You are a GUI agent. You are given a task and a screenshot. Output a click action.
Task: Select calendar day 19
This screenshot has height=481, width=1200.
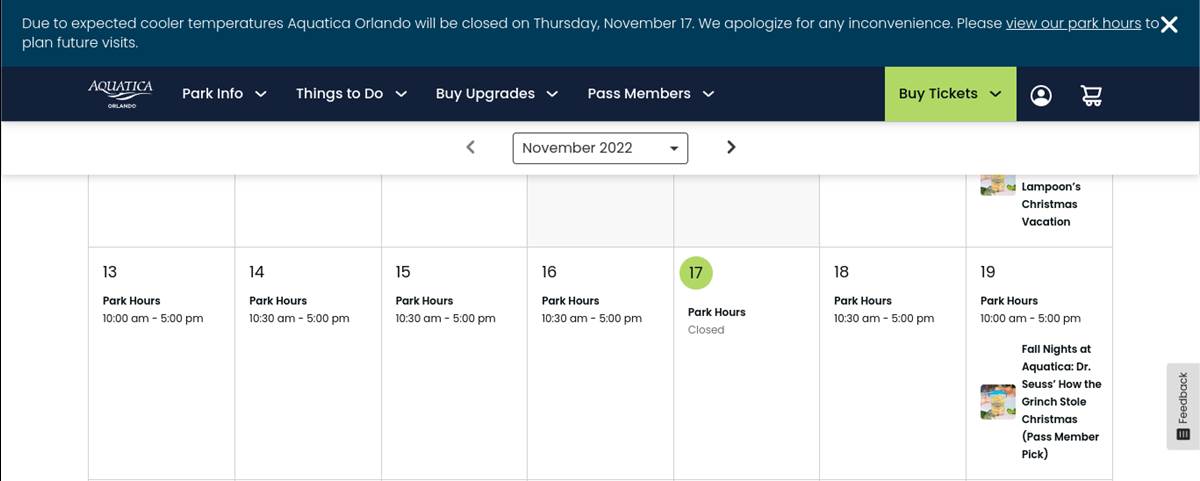tap(988, 272)
